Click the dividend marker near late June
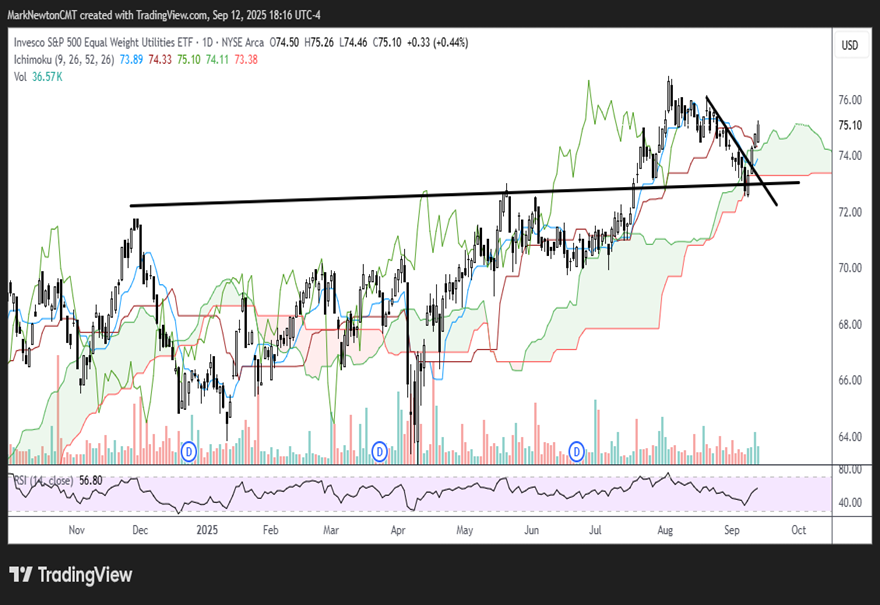 (x=576, y=451)
